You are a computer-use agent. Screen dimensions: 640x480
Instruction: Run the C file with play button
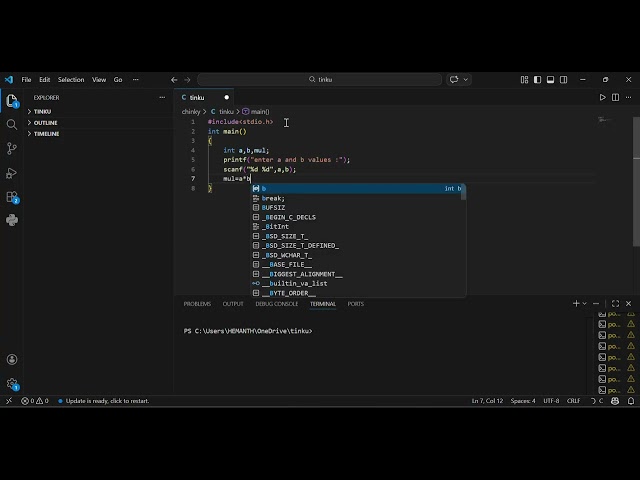click(x=602, y=98)
